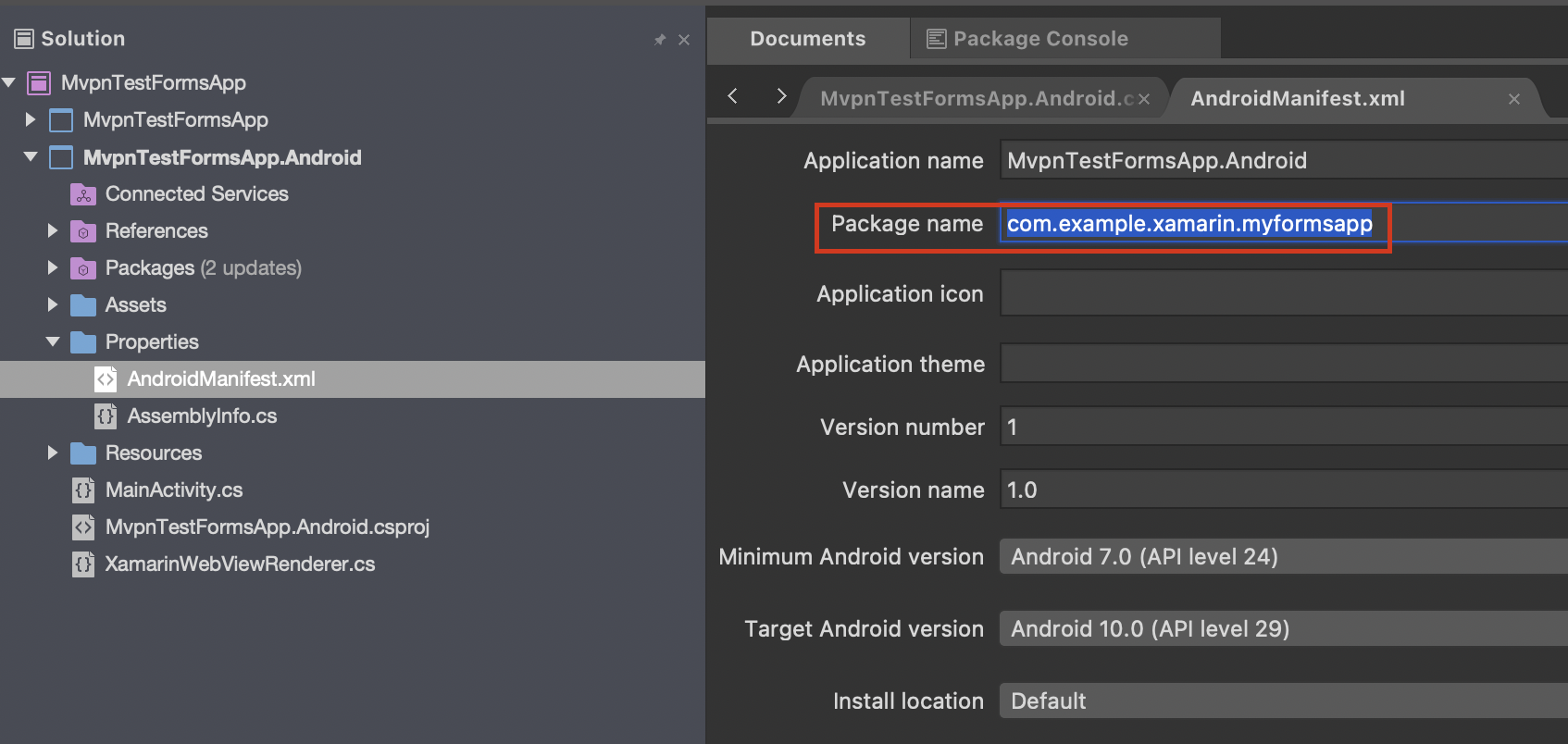The width and height of the screenshot is (1568, 744).
Task: Switch to the Documents tab
Action: (807, 39)
